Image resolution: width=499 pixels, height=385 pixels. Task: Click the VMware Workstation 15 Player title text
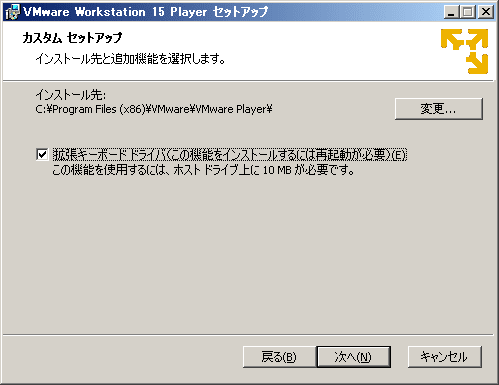point(145,12)
